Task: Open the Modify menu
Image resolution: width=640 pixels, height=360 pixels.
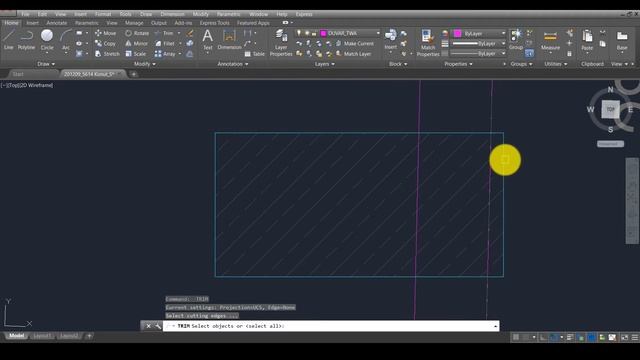Action: tap(200, 14)
